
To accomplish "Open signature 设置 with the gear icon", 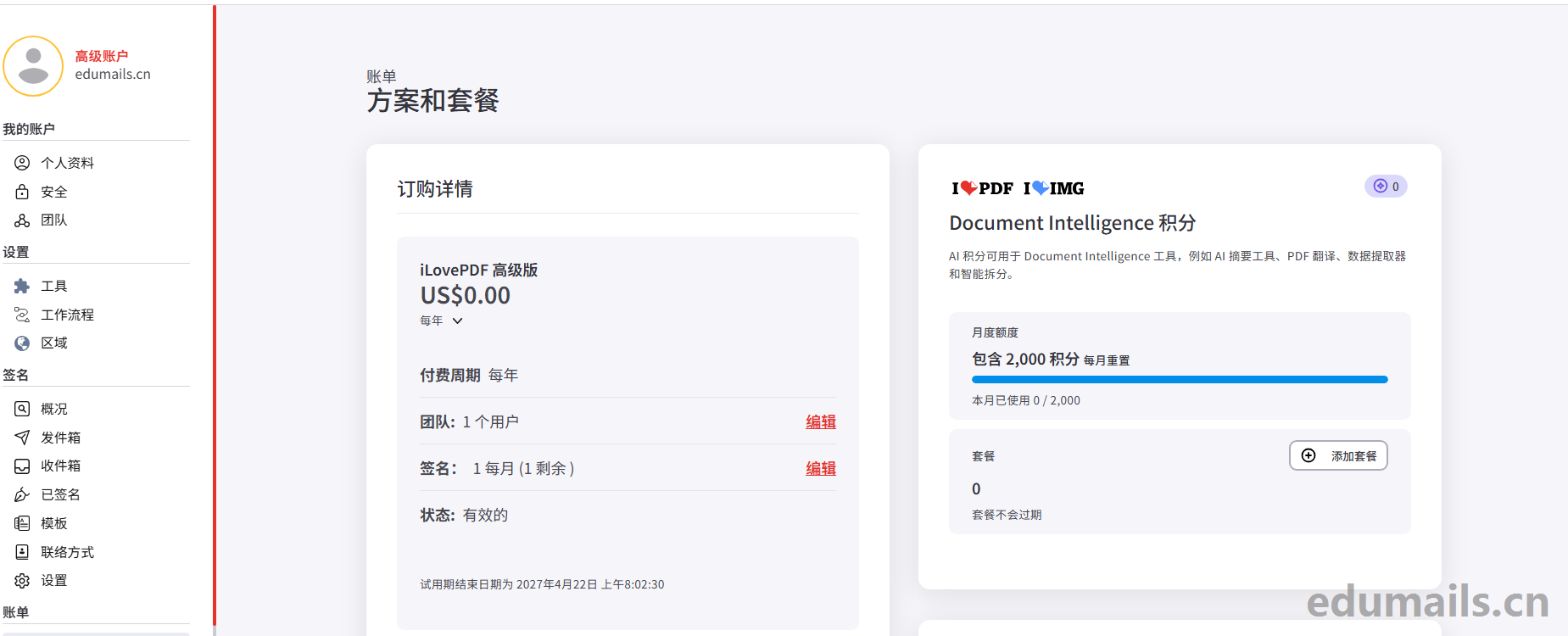I will pyautogui.click(x=22, y=581).
